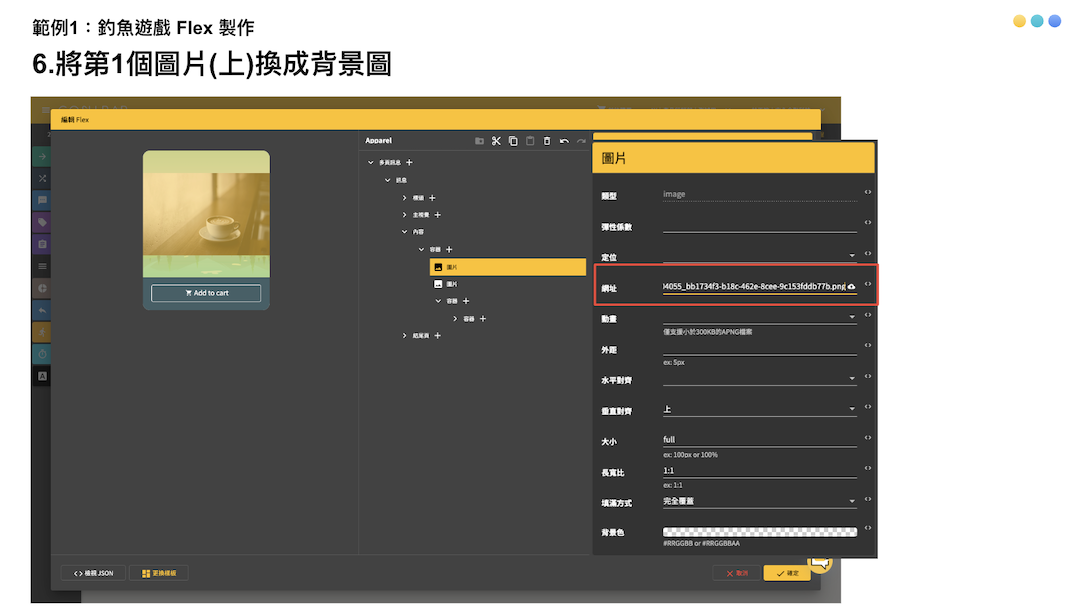Click the cloud upload icon in 網址 field
The height and width of the screenshot is (614, 1080).
(851, 287)
